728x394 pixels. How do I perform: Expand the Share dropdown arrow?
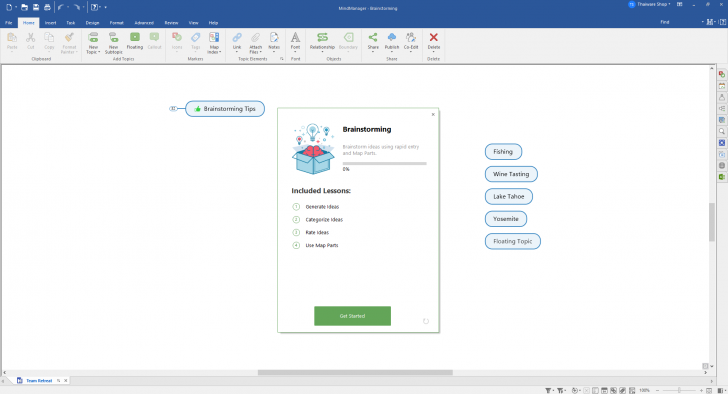pos(373,52)
